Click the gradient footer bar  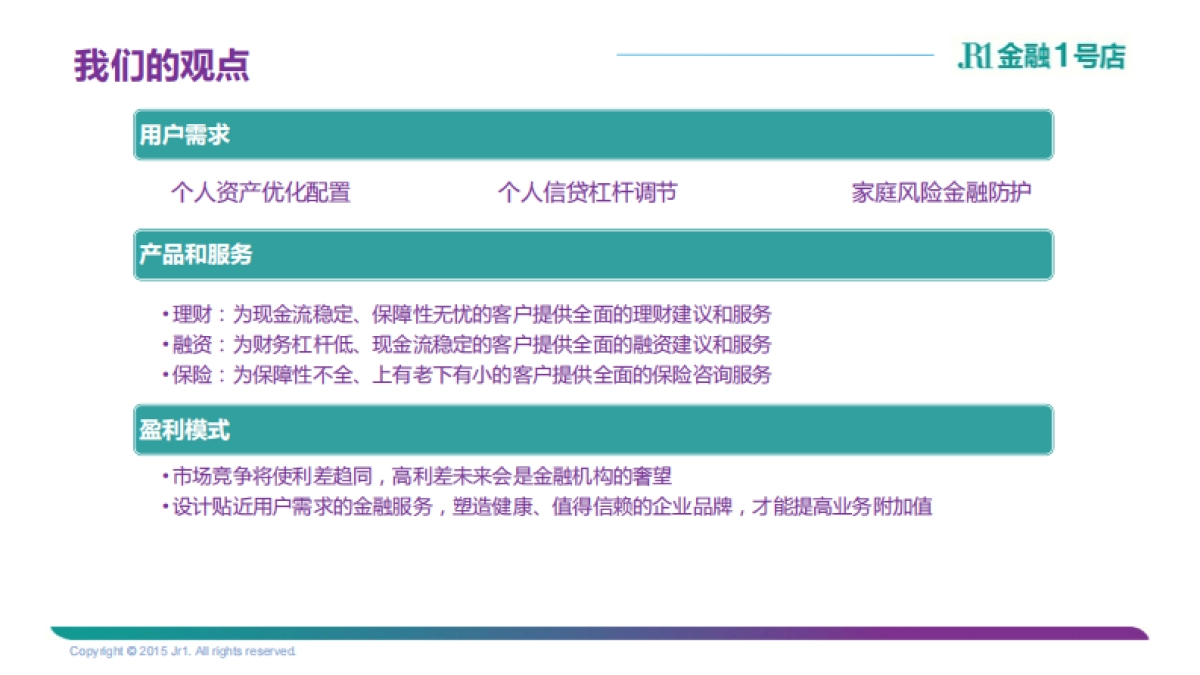tap(600, 634)
